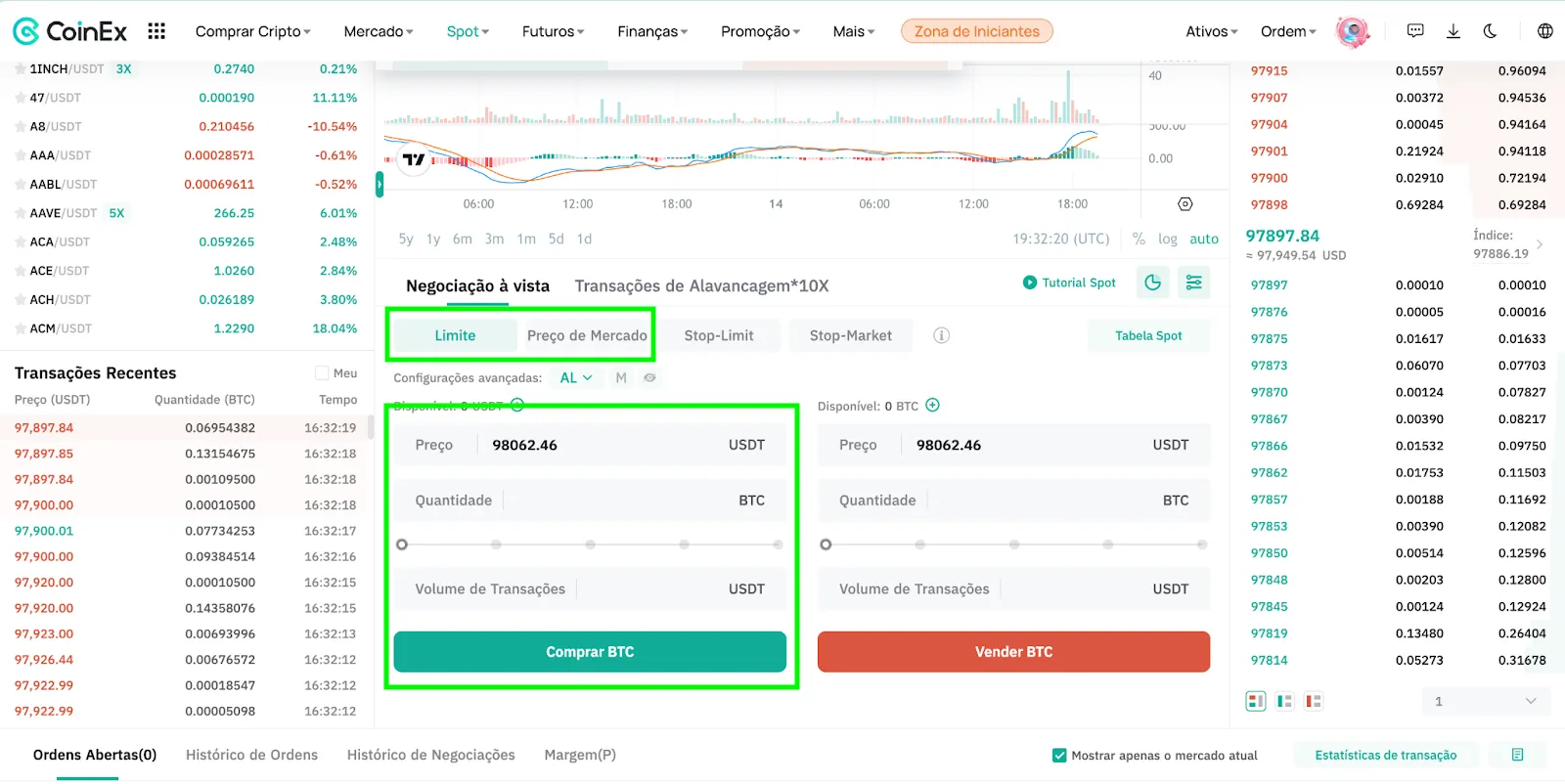Click the document icon near transaction statistics
This screenshot has width=1565, height=784.
1518,755
